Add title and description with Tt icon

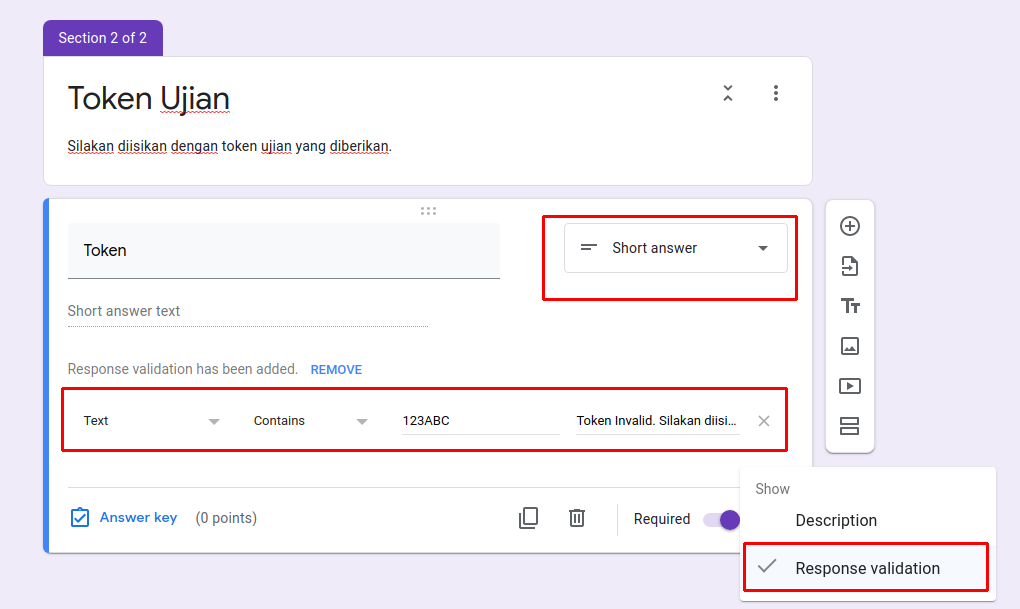click(x=850, y=306)
